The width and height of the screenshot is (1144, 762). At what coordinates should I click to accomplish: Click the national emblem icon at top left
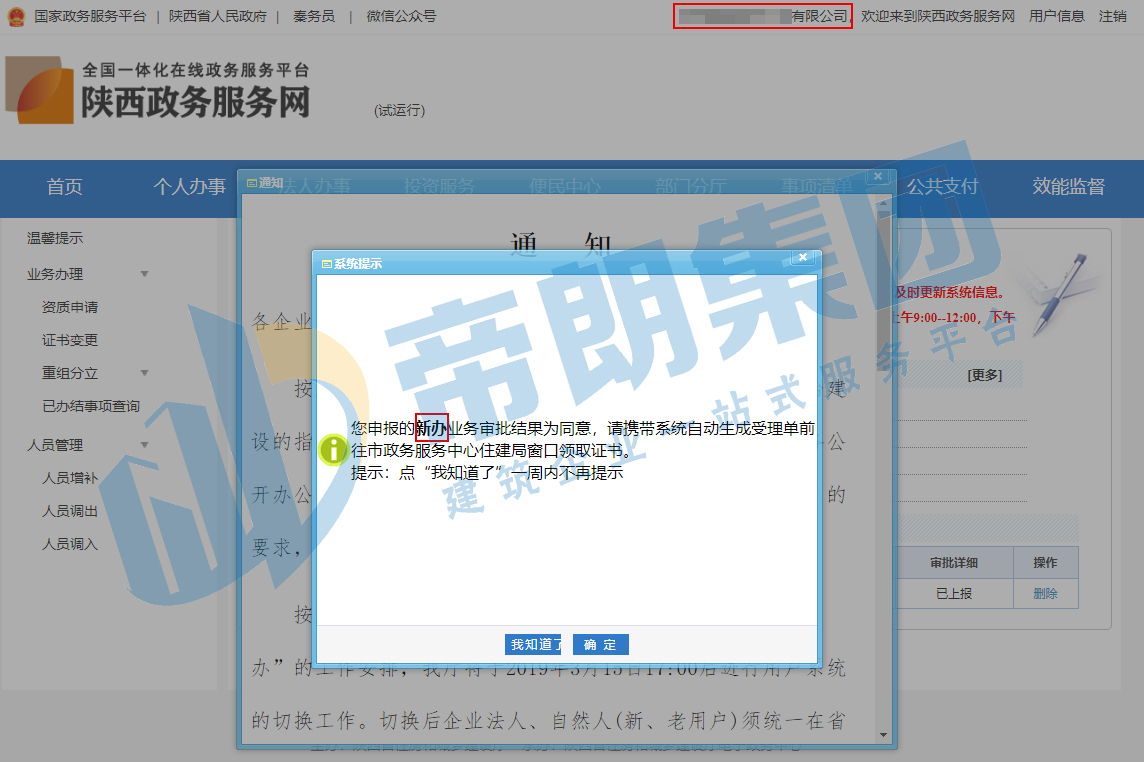[16, 17]
